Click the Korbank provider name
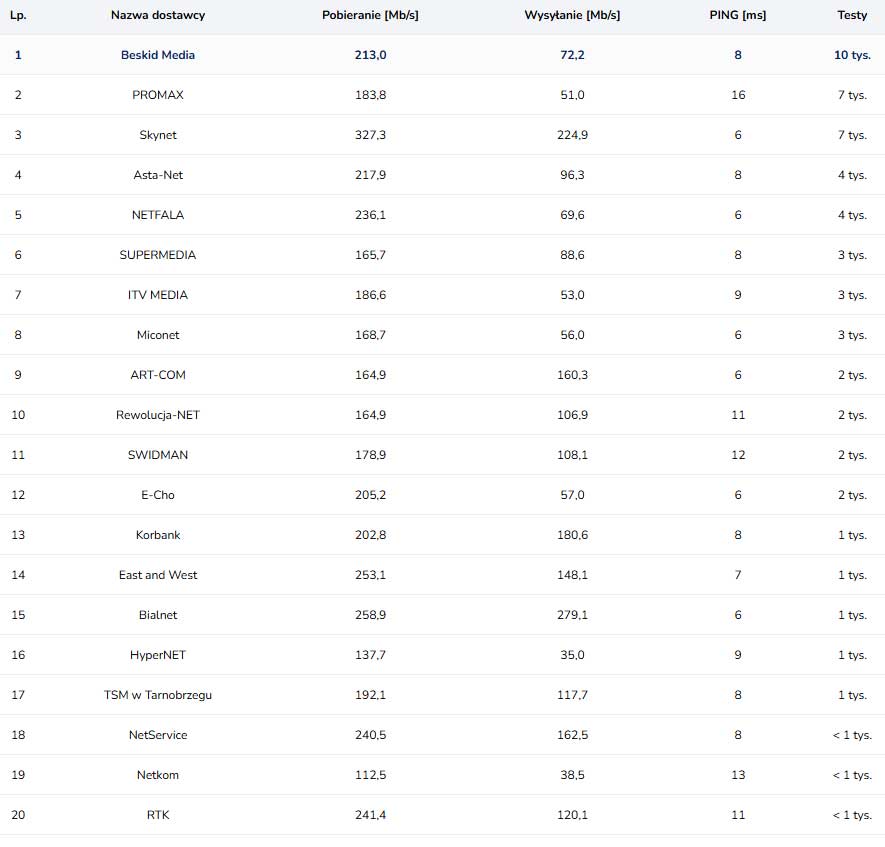885x847 pixels. point(158,535)
